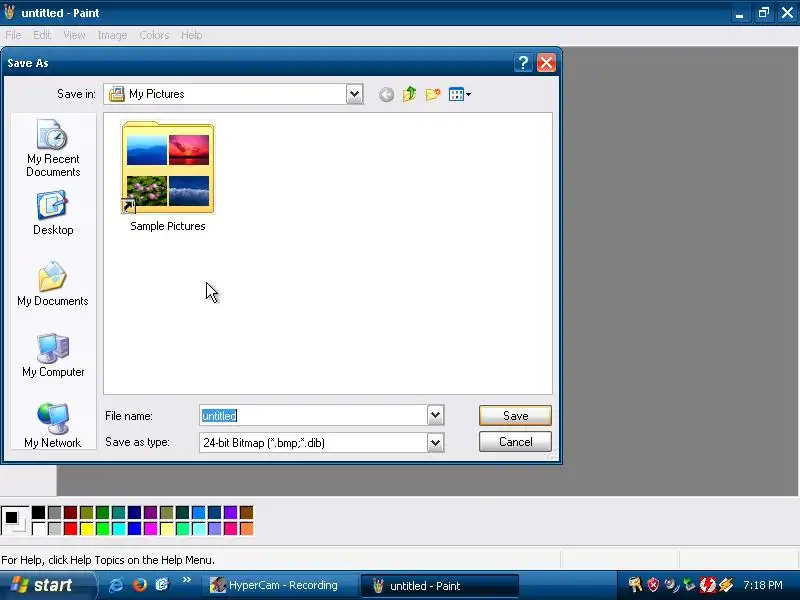
Task: Pick the black color swatch in palette
Action: [38, 512]
